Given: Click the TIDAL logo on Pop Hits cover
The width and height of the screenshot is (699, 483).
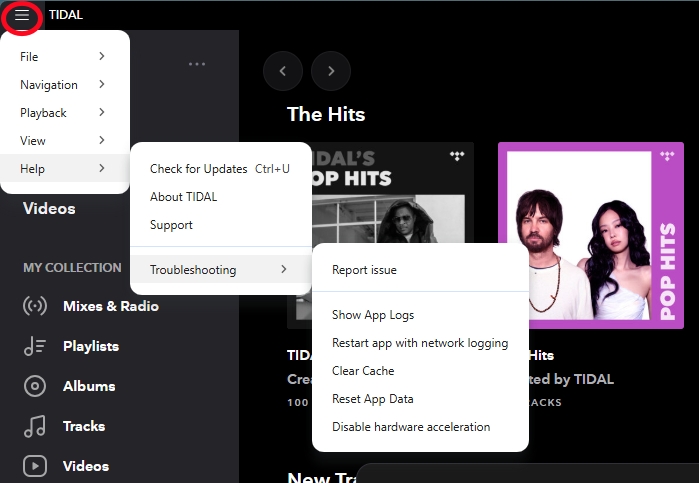Looking at the screenshot, I should click(667, 156).
